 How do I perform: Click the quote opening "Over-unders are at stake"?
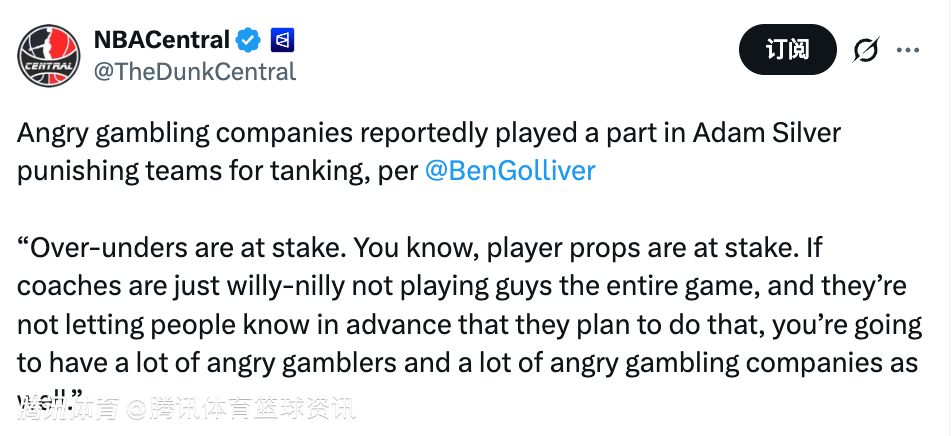pyautogui.click(x=159, y=246)
